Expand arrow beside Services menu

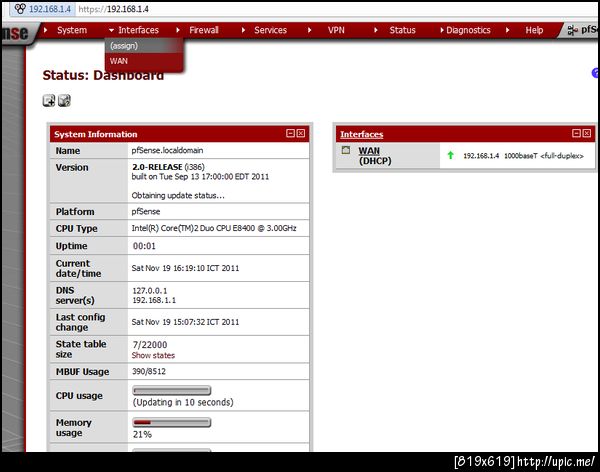pyautogui.click(x=243, y=30)
